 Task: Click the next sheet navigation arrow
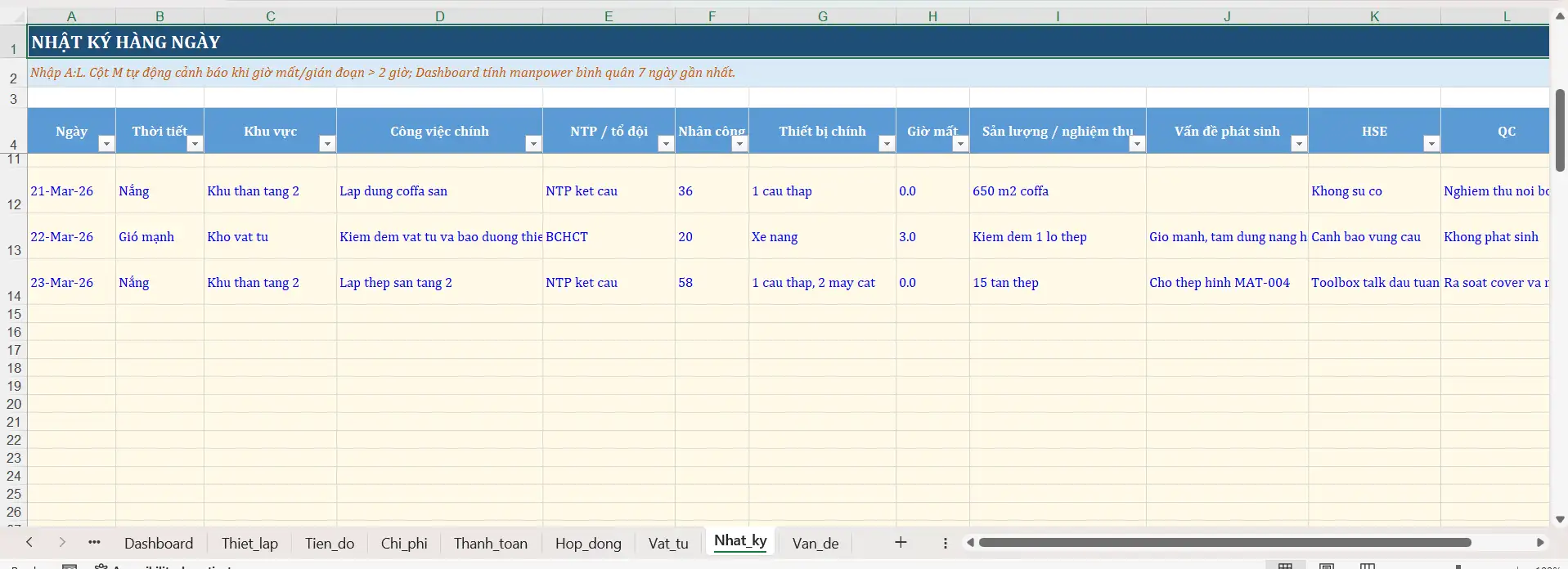(x=62, y=543)
